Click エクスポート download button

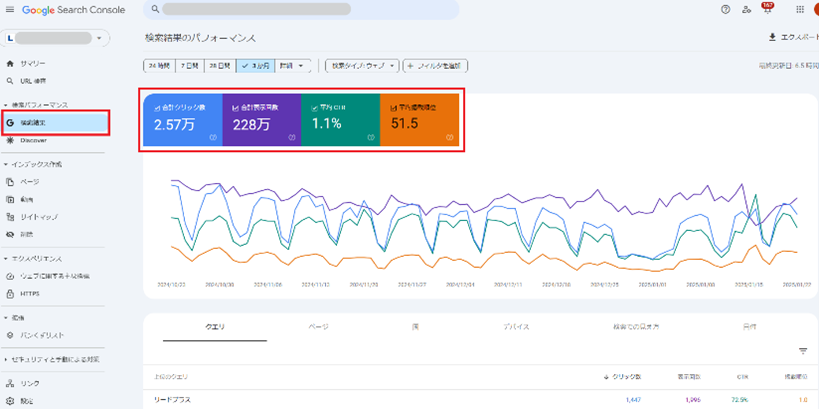coord(793,37)
